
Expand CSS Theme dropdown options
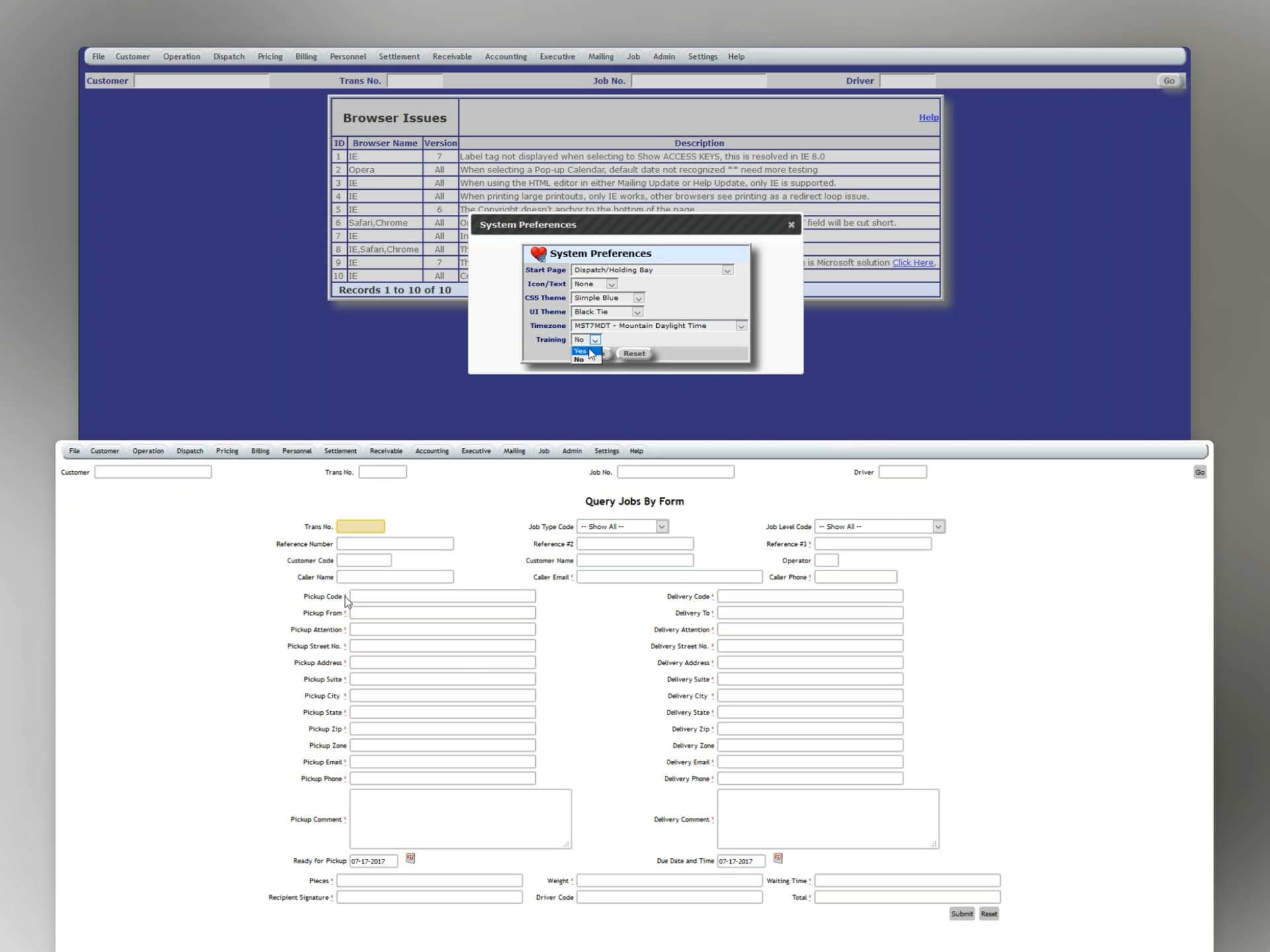point(637,299)
